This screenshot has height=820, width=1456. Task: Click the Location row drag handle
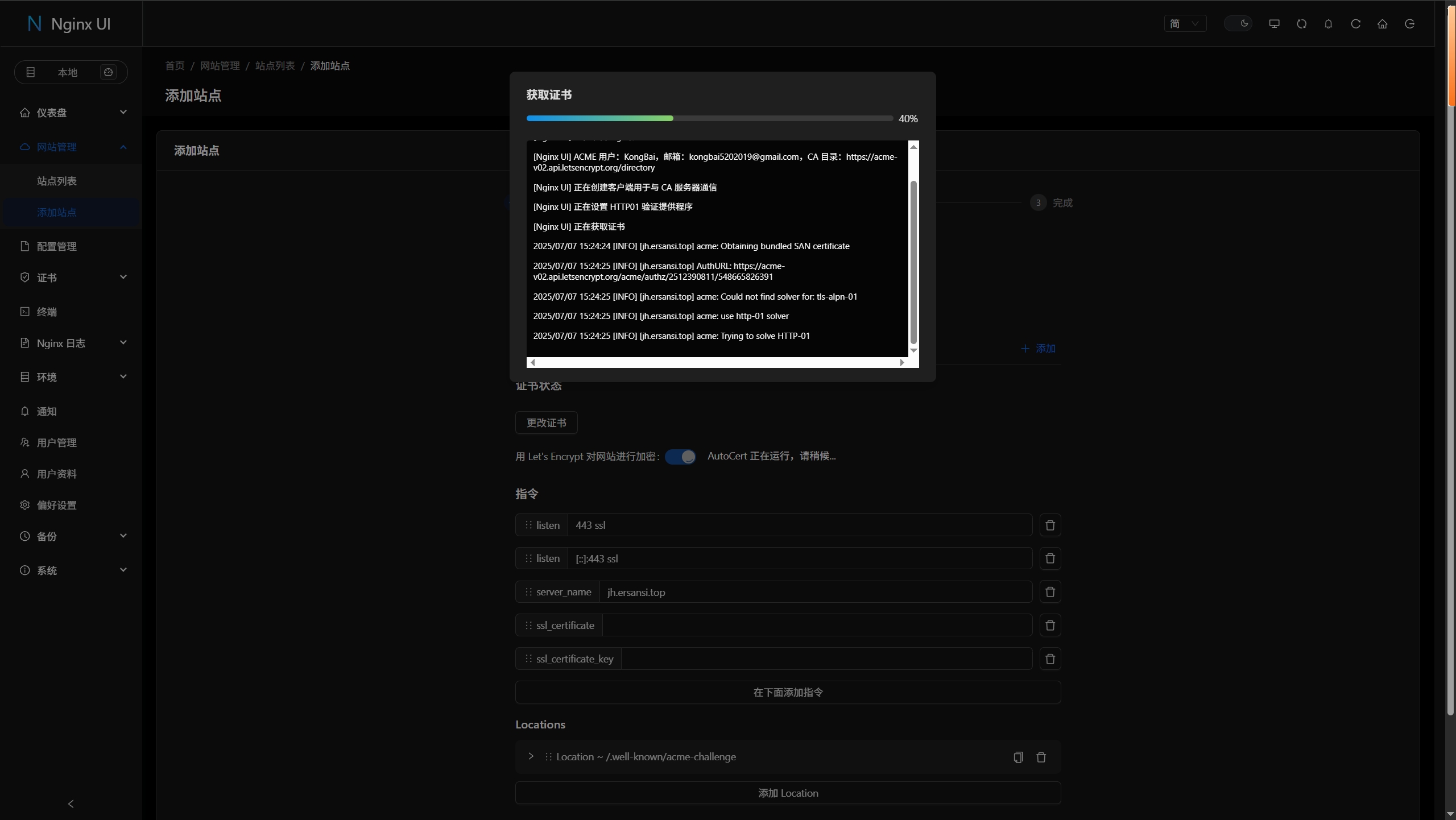coord(548,756)
